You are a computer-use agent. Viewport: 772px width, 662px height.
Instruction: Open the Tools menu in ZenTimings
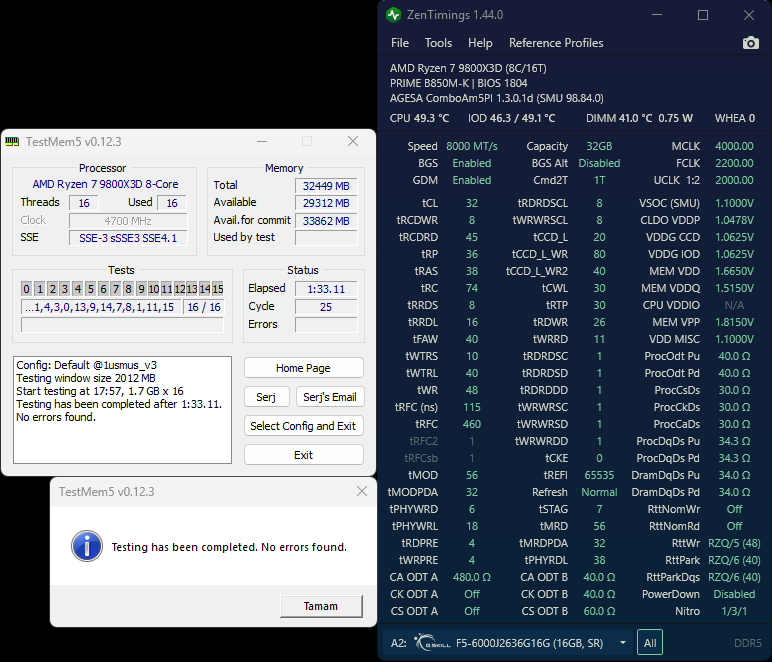pyautogui.click(x=438, y=43)
